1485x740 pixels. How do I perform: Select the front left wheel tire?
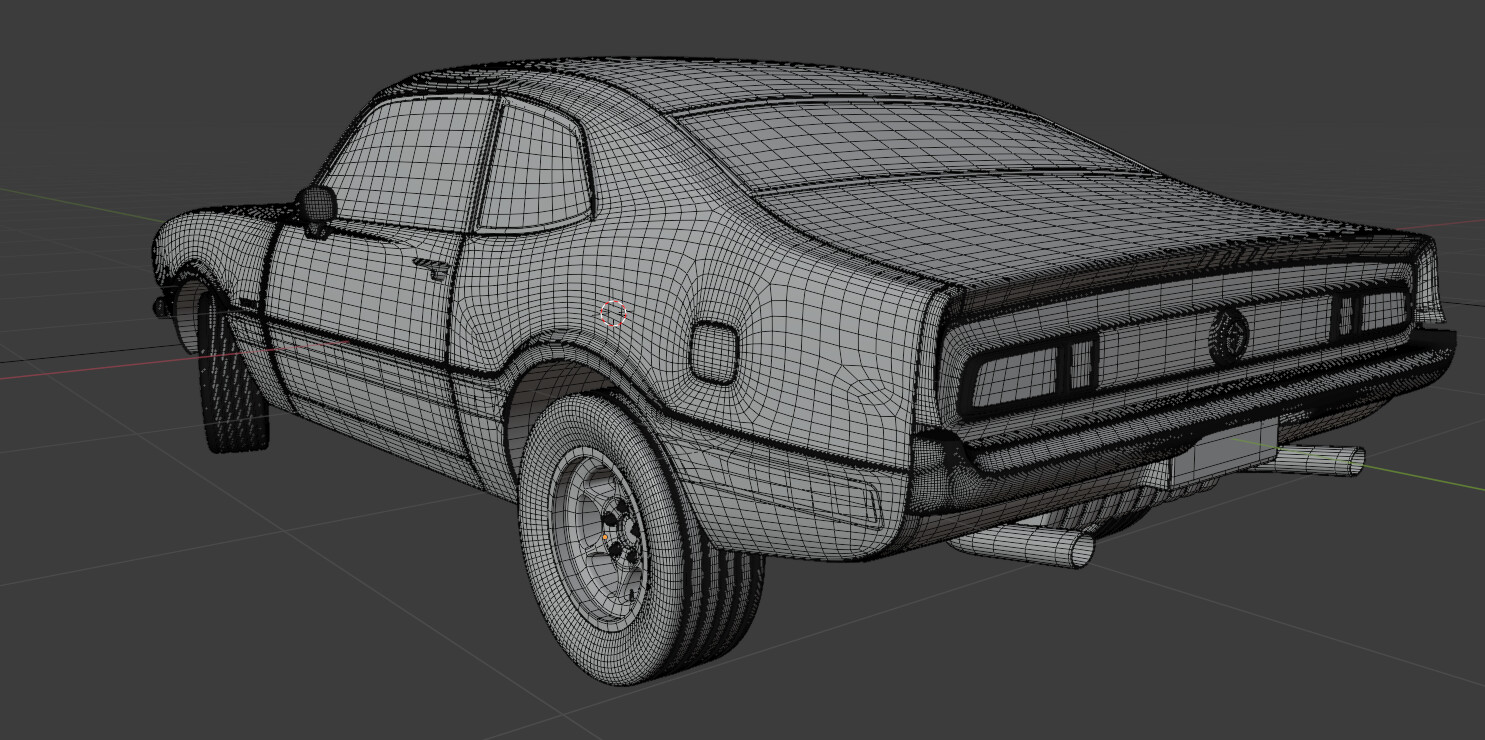point(228,390)
